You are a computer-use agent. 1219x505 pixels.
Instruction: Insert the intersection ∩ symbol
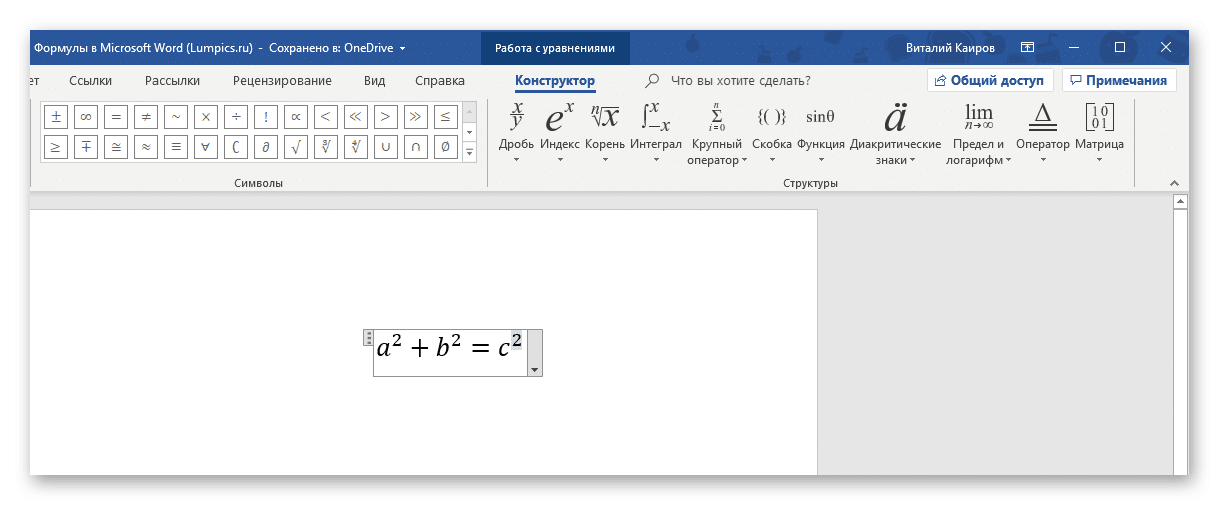point(416,147)
